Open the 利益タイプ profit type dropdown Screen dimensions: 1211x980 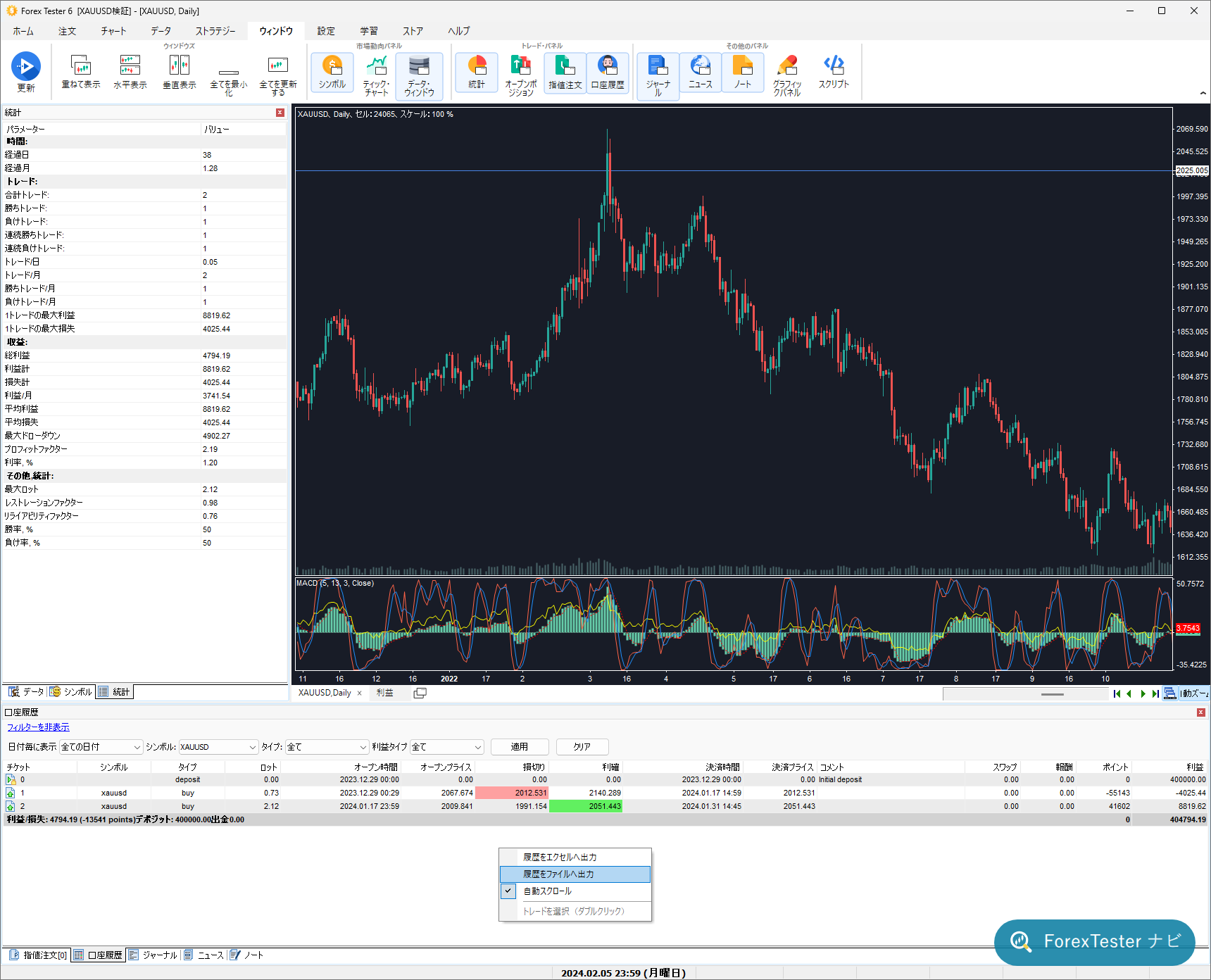pos(447,747)
